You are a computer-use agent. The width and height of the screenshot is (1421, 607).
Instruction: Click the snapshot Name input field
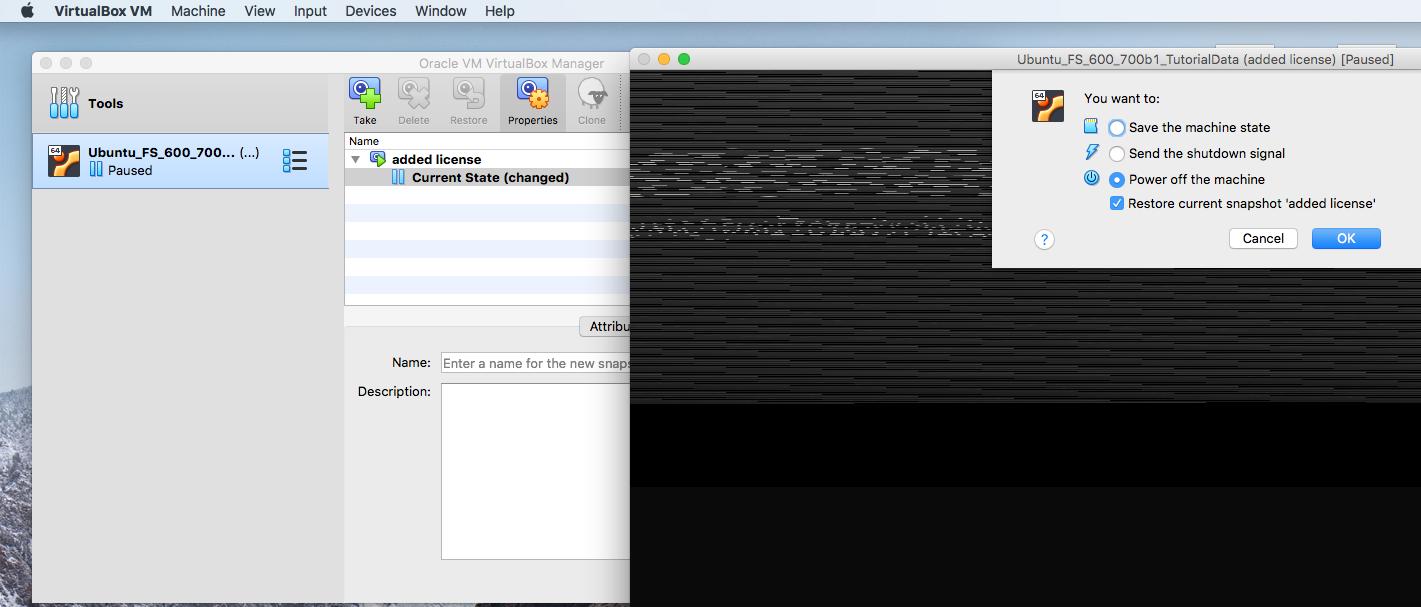click(535, 363)
